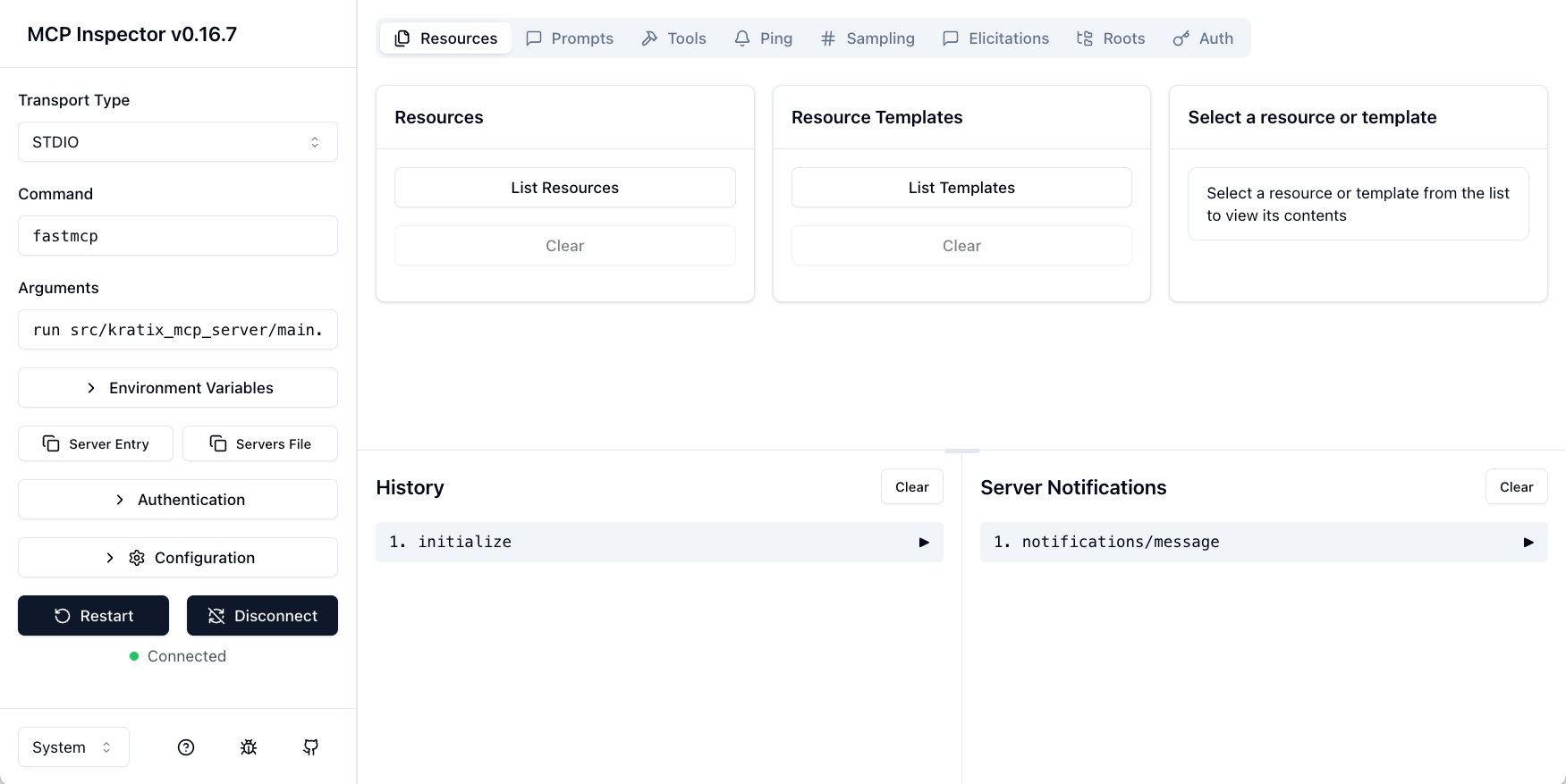This screenshot has width=1566, height=784.
Task: Open the Roots tab
Action: point(1111,38)
